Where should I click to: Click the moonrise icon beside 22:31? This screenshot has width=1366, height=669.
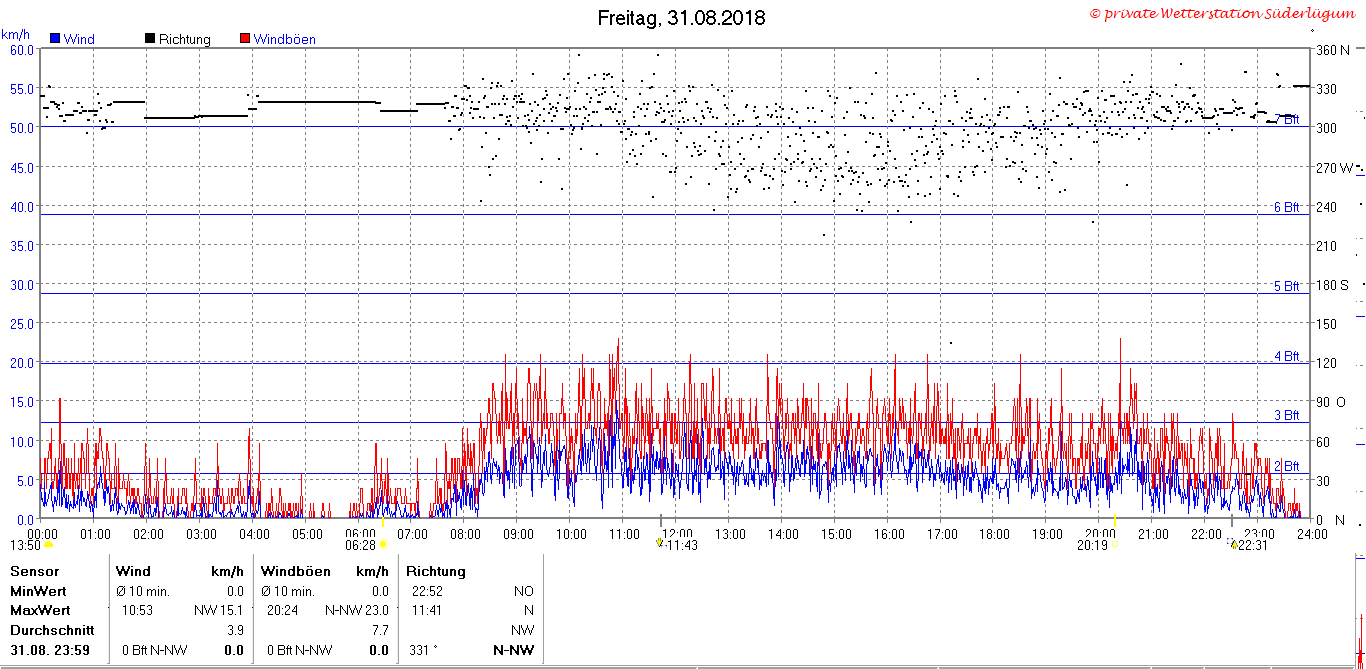[x=1234, y=545]
